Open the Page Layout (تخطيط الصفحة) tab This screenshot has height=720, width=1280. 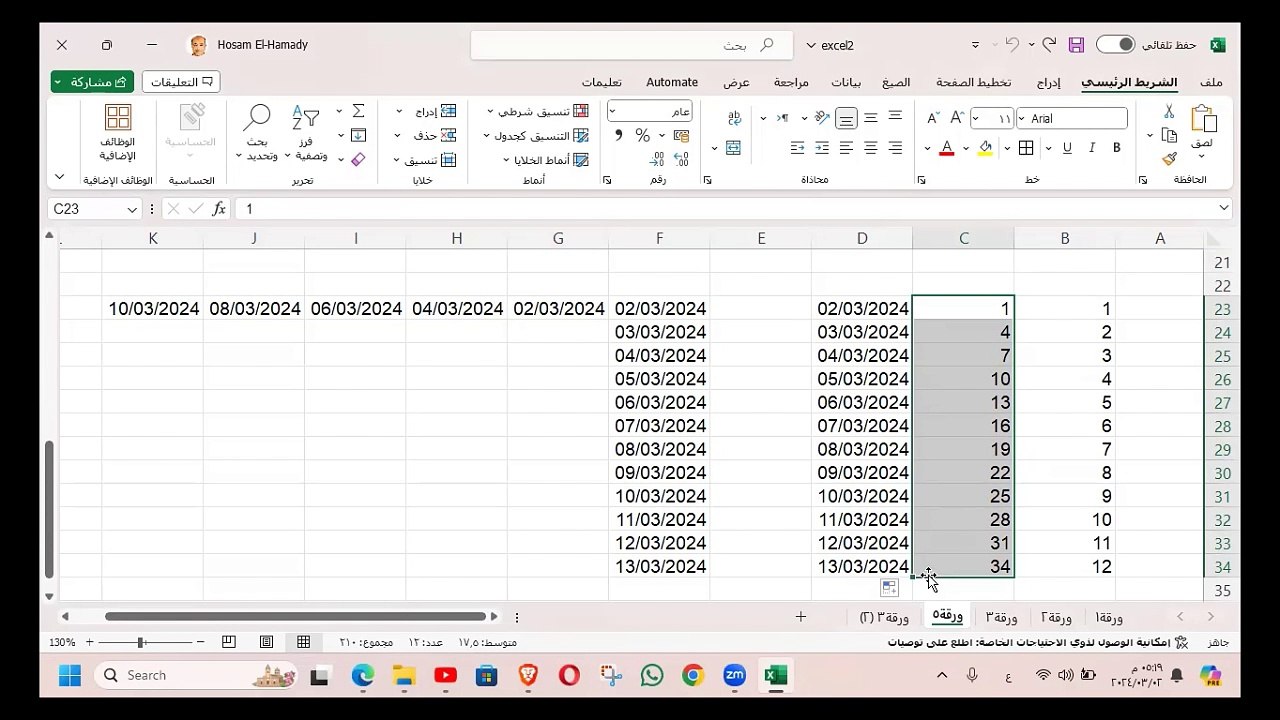973,82
